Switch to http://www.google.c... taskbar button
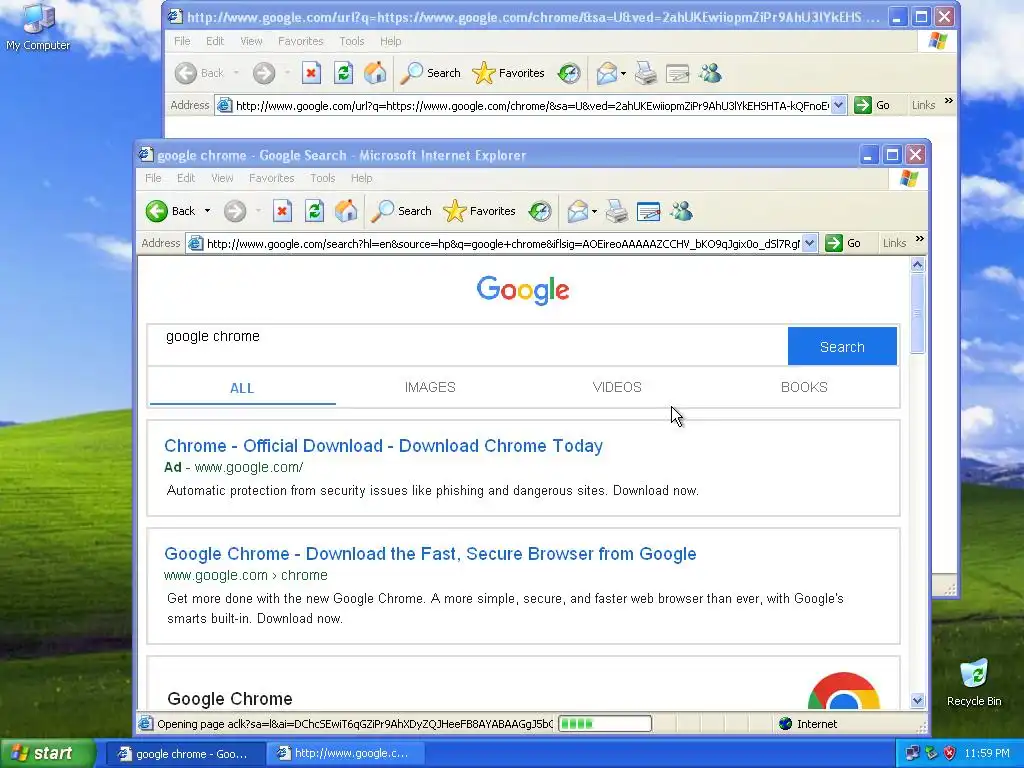This screenshot has width=1024, height=768. point(347,754)
